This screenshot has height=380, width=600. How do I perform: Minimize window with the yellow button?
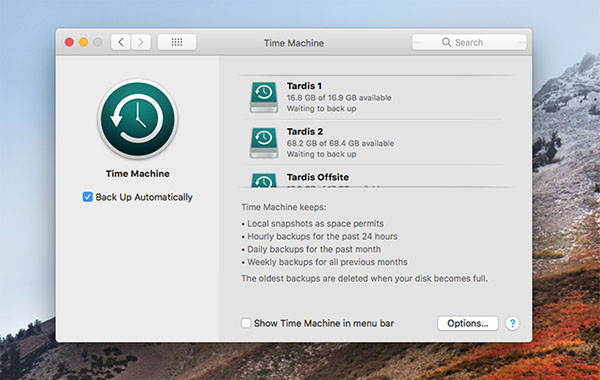click(83, 42)
